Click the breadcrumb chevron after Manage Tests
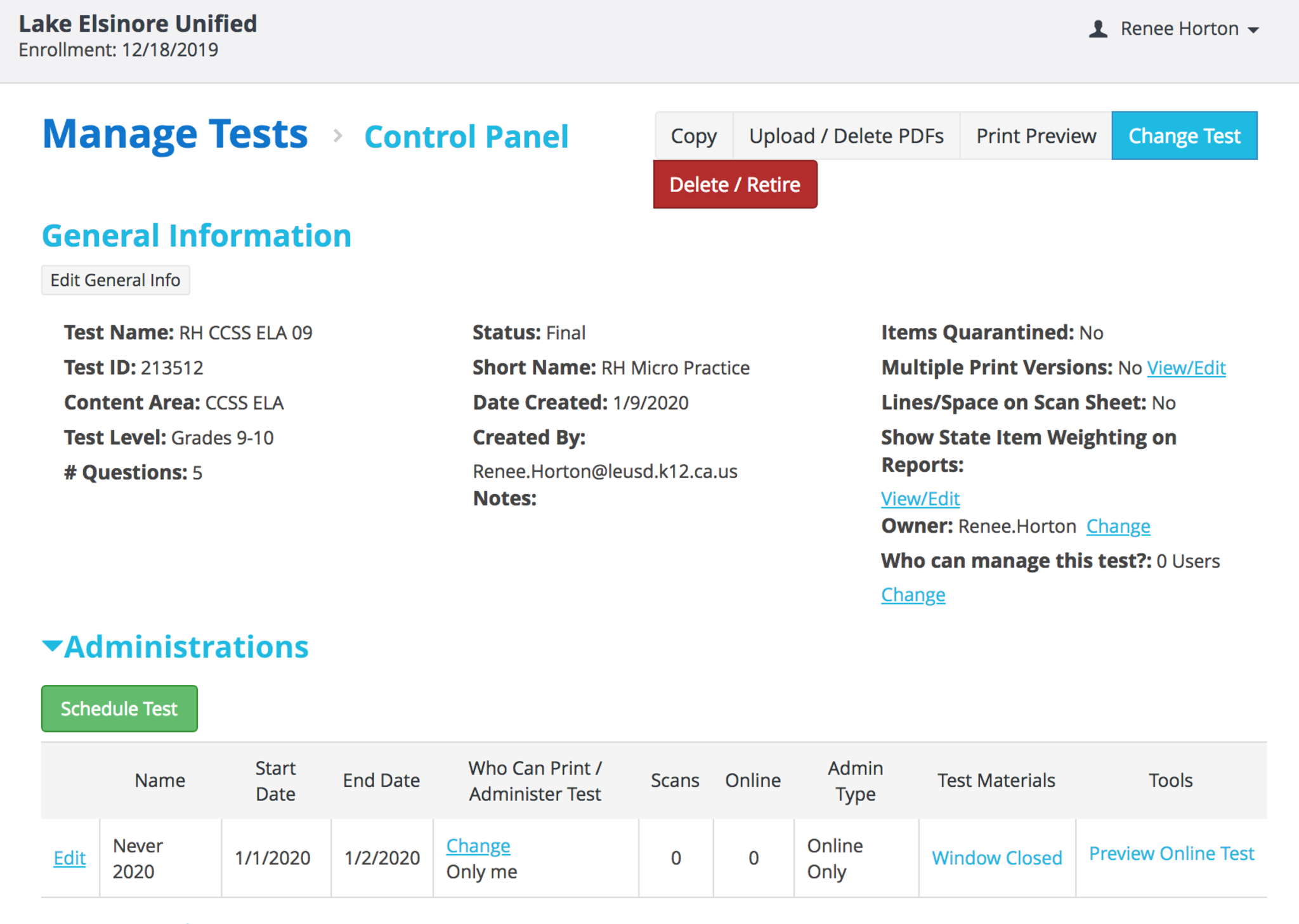This screenshot has width=1299, height=924. tap(337, 136)
